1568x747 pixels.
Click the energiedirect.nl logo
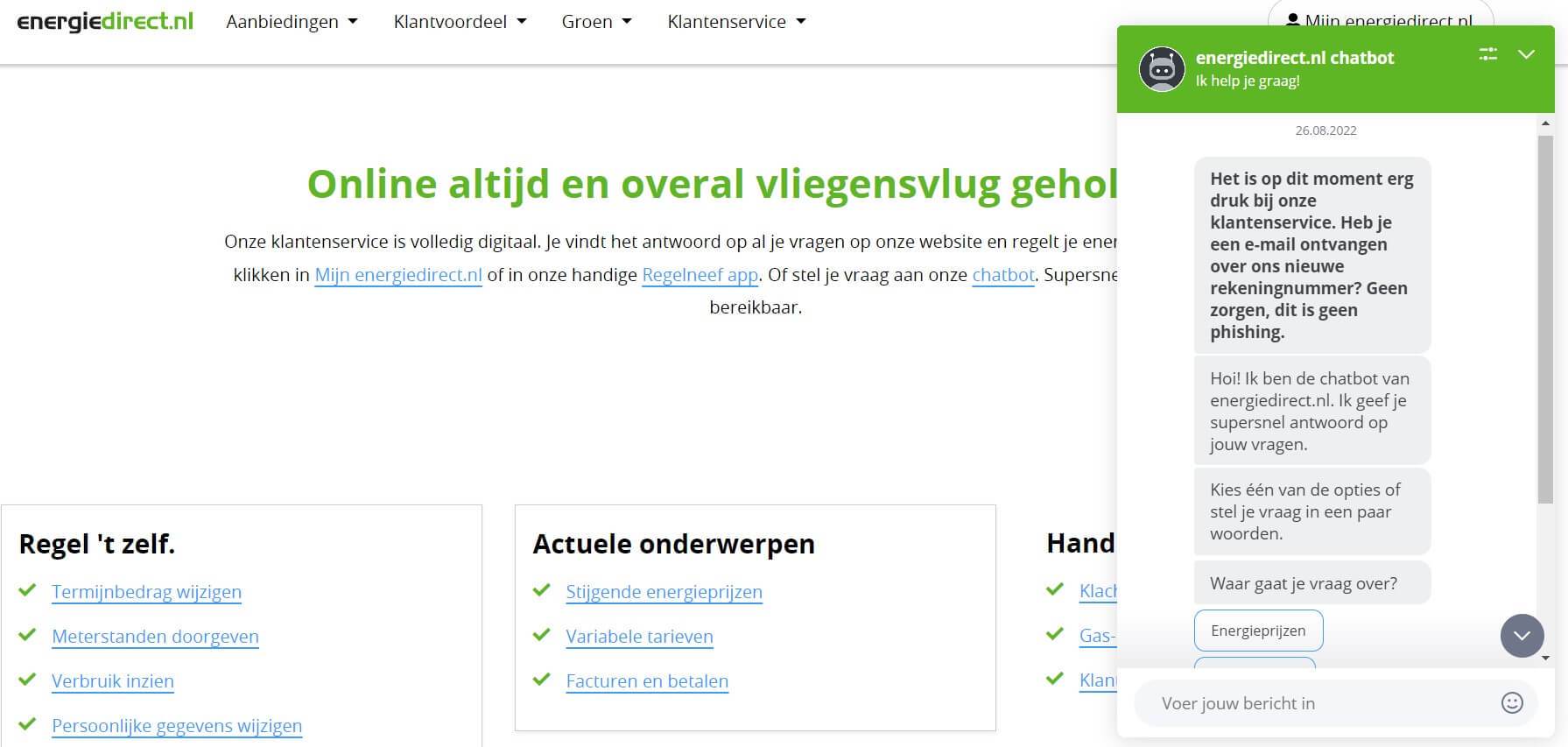(x=105, y=22)
